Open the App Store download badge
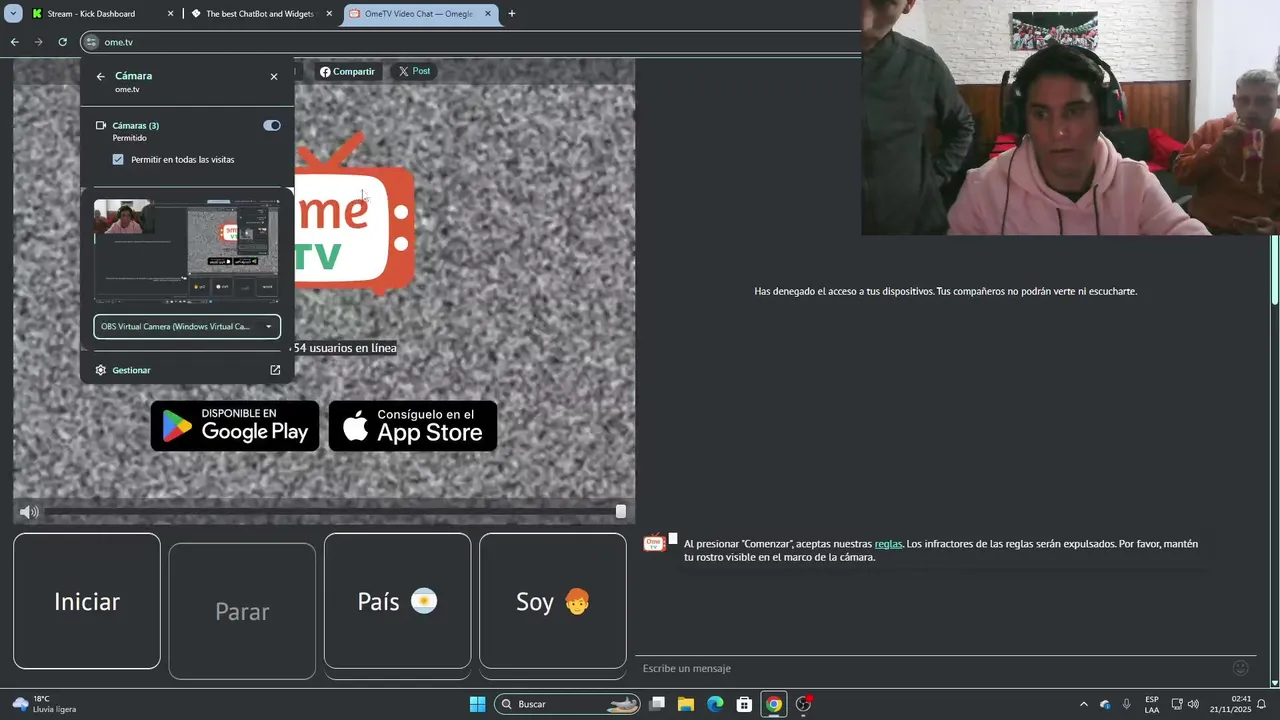This screenshot has width=1280, height=720. pyautogui.click(x=413, y=426)
